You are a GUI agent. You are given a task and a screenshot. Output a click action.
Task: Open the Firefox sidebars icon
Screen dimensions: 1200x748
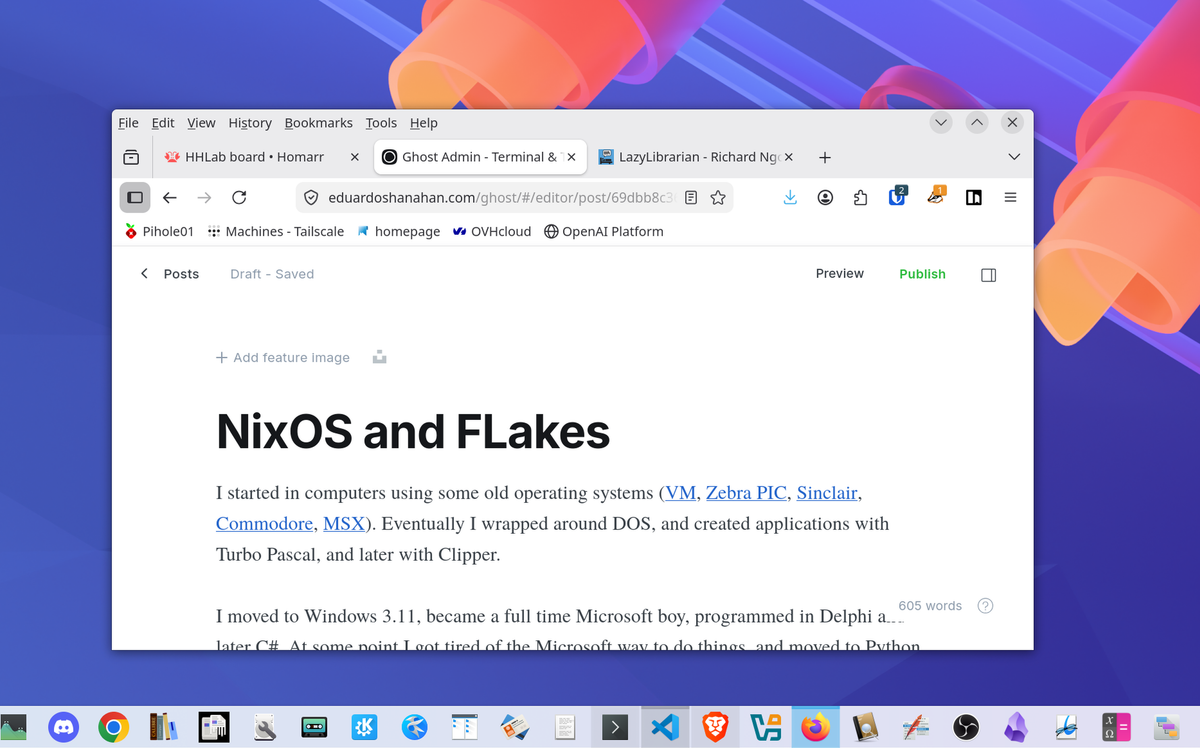coord(973,197)
